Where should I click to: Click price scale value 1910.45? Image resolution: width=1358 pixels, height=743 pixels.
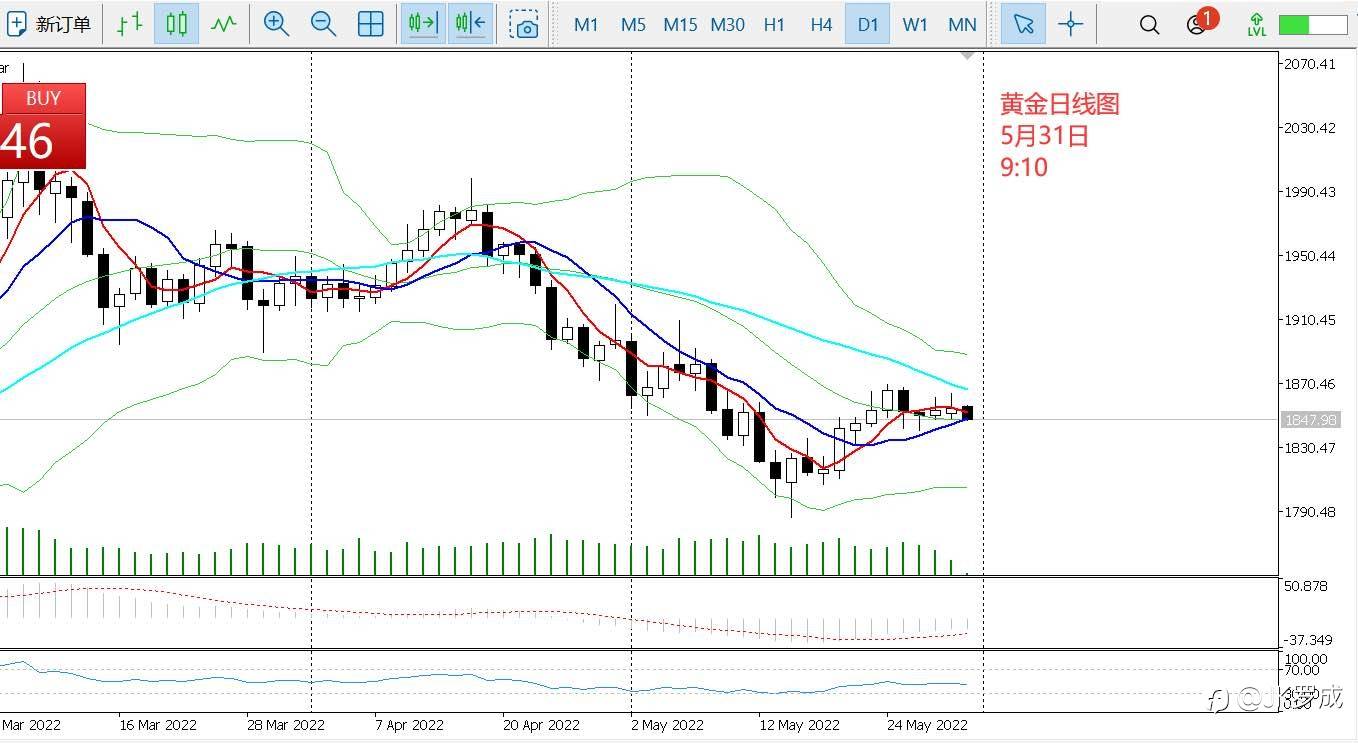1310,320
